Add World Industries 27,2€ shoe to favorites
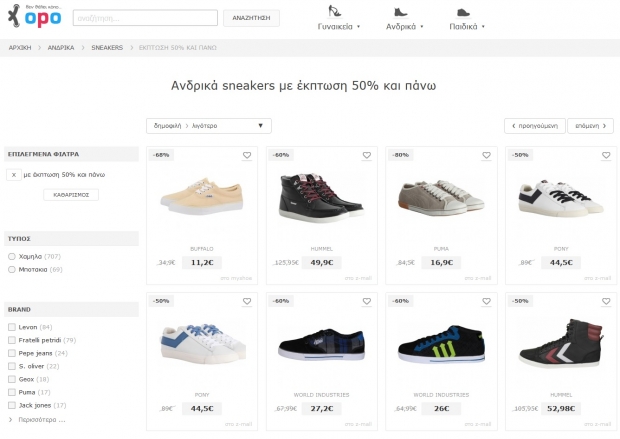This screenshot has height=439, width=620. 367,301
